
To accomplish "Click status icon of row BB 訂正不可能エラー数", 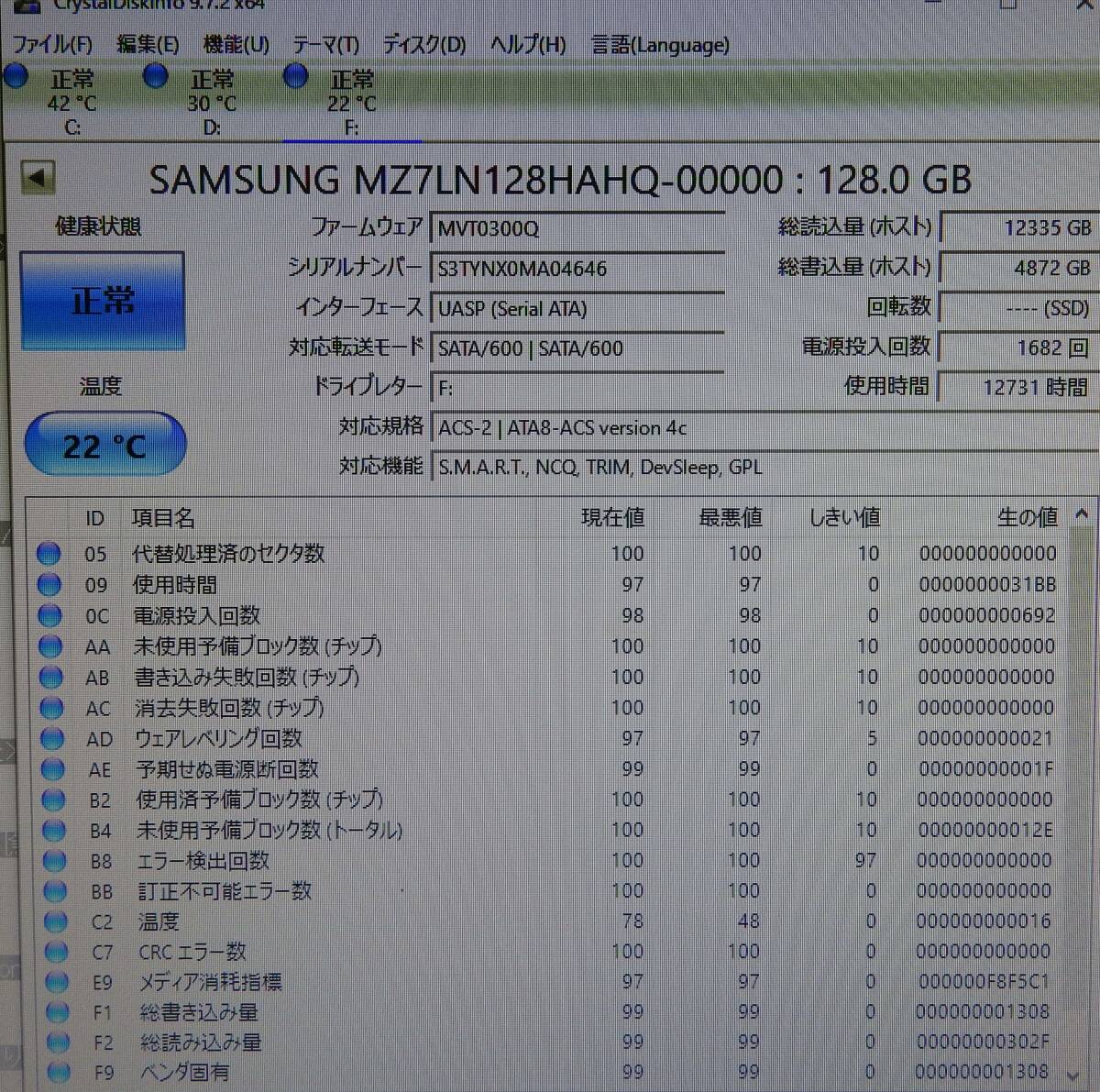I will pos(56,892).
